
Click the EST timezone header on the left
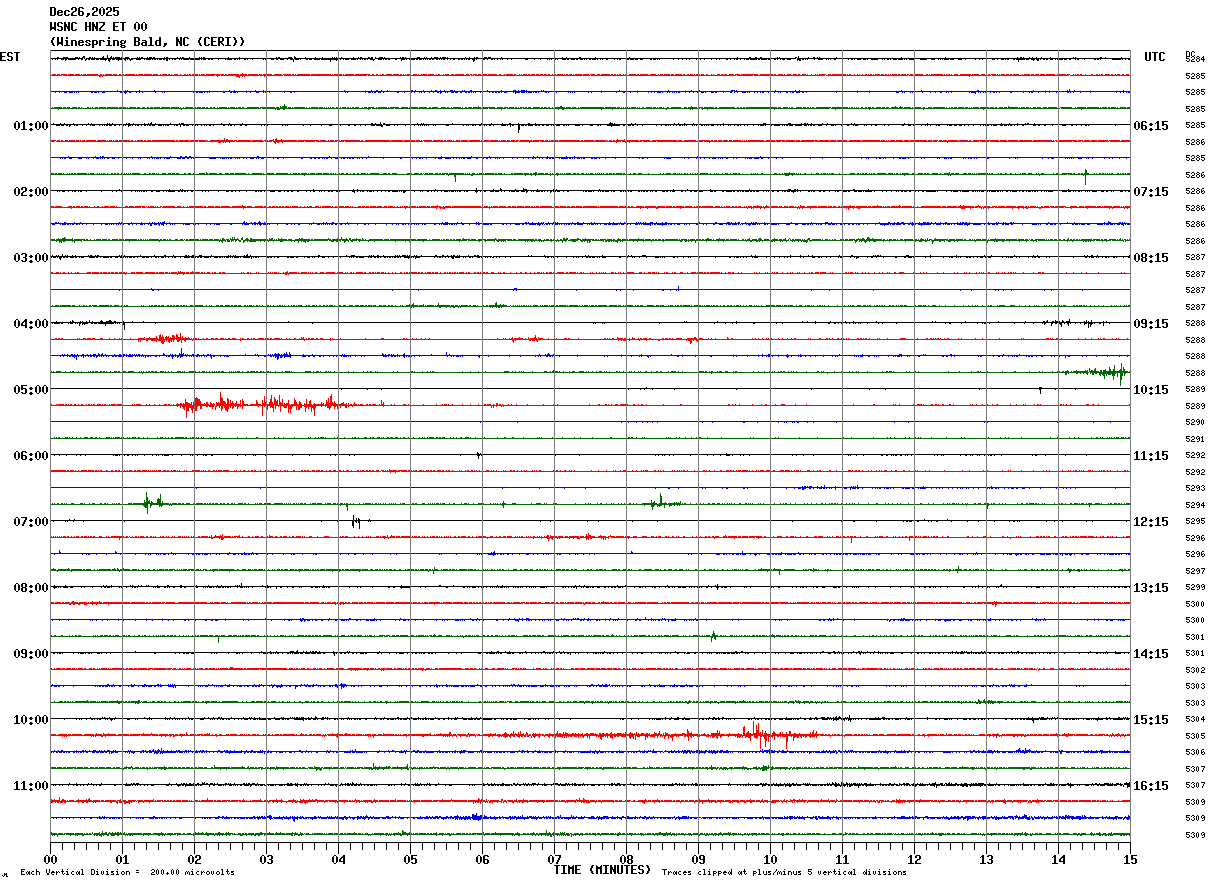(10, 57)
